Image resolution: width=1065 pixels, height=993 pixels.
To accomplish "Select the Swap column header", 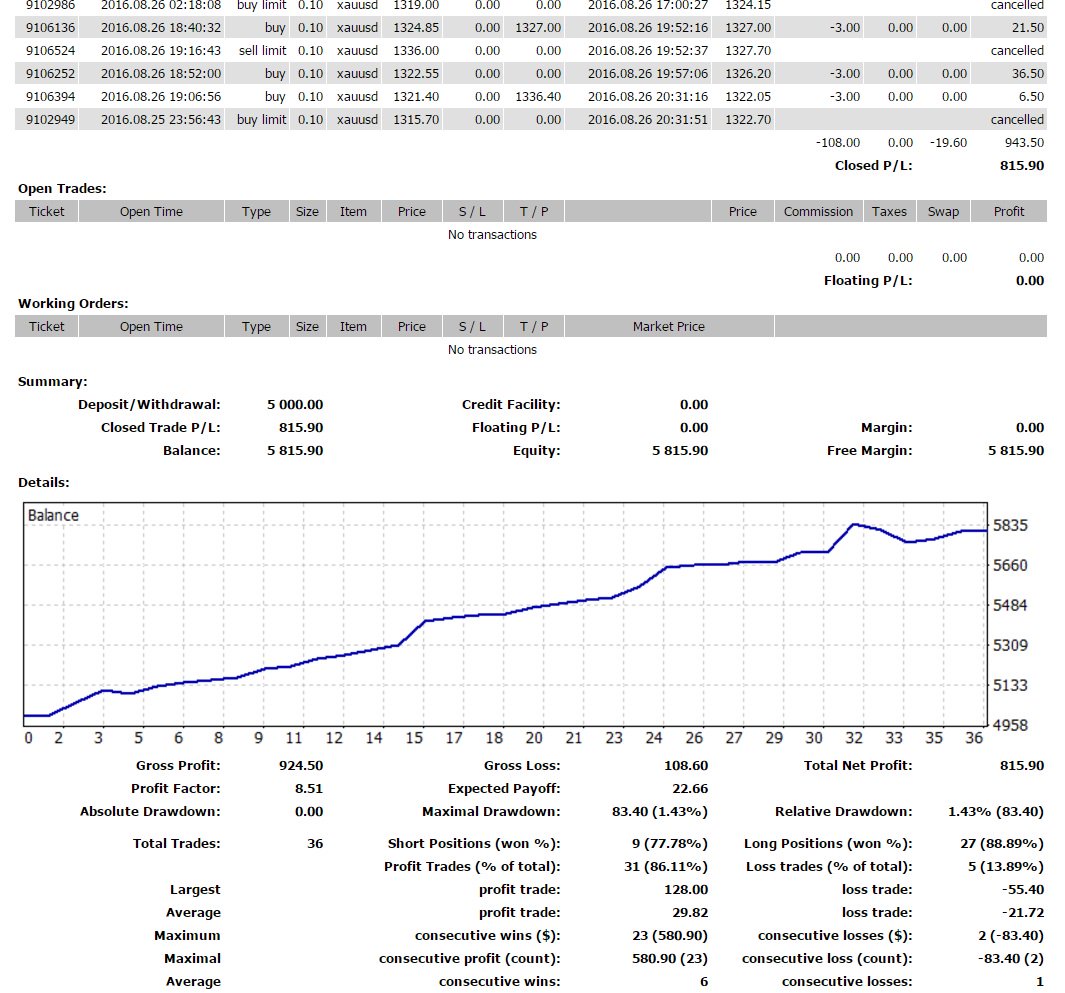I will [943, 212].
